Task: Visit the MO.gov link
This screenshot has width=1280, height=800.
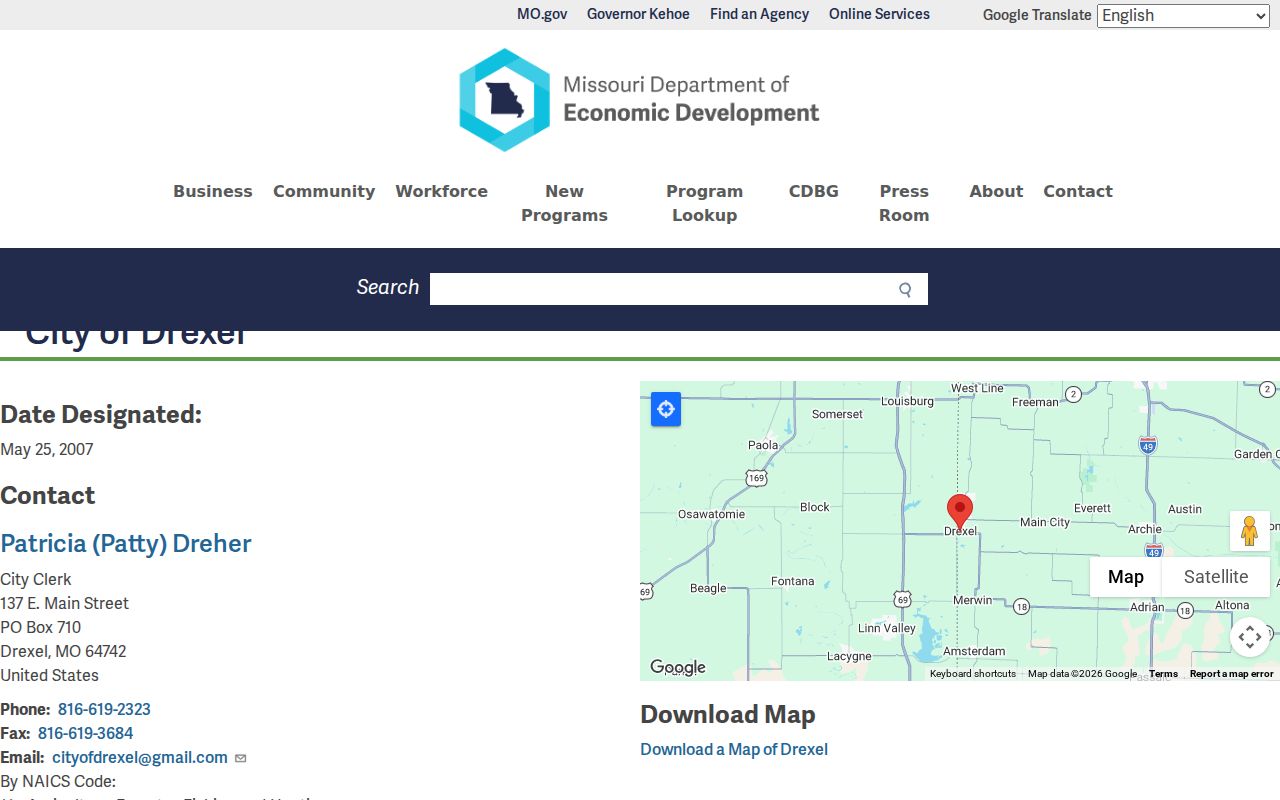Action: click(x=542, y=14)
